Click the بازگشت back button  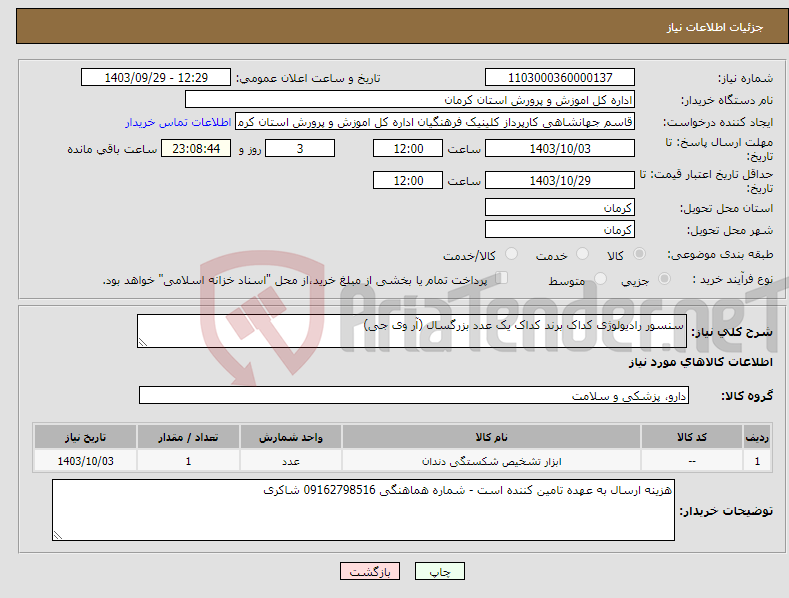click(x=370, y=572)
